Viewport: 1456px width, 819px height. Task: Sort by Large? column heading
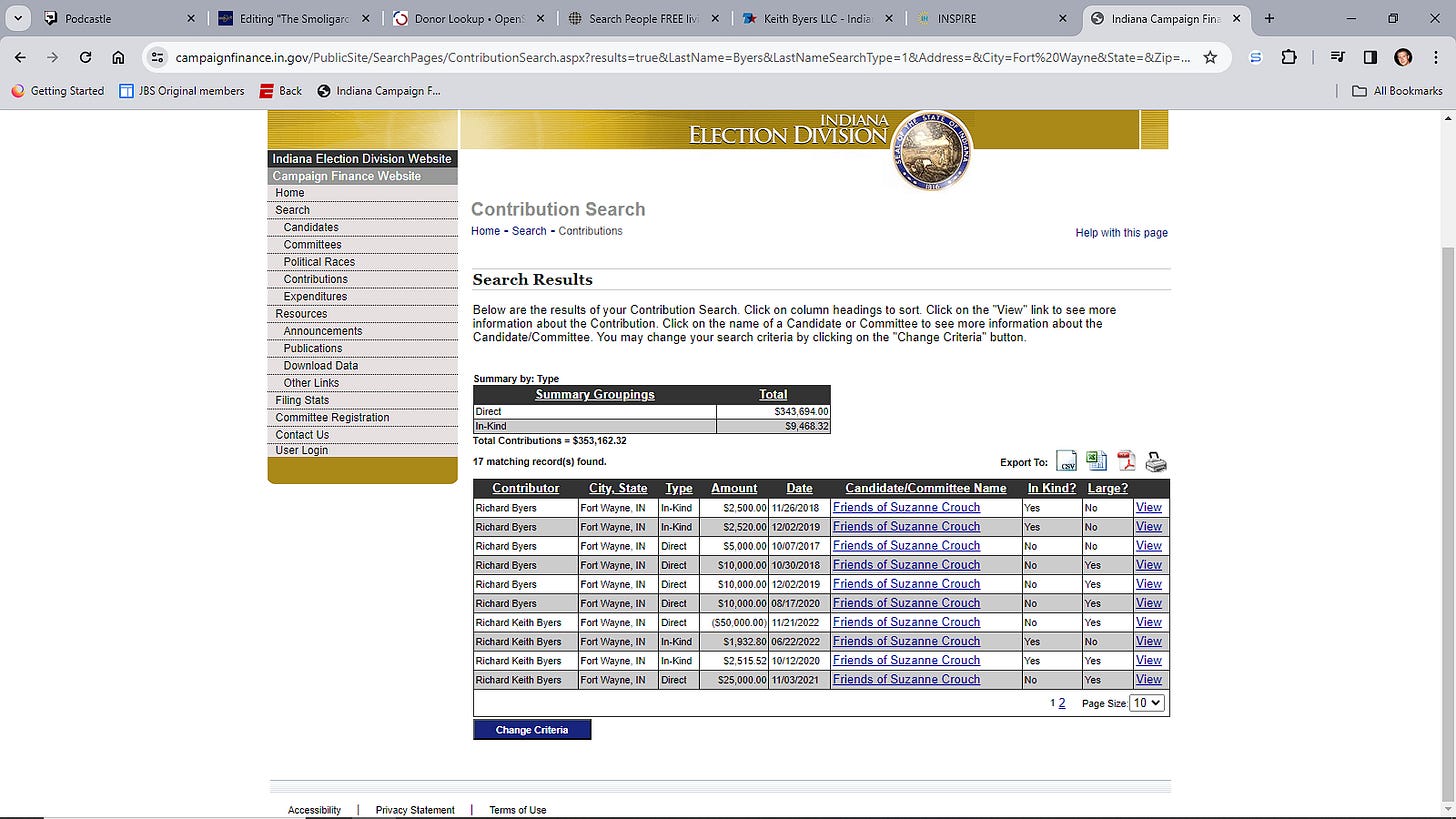pyautogui.click(x=1106, y=488)
